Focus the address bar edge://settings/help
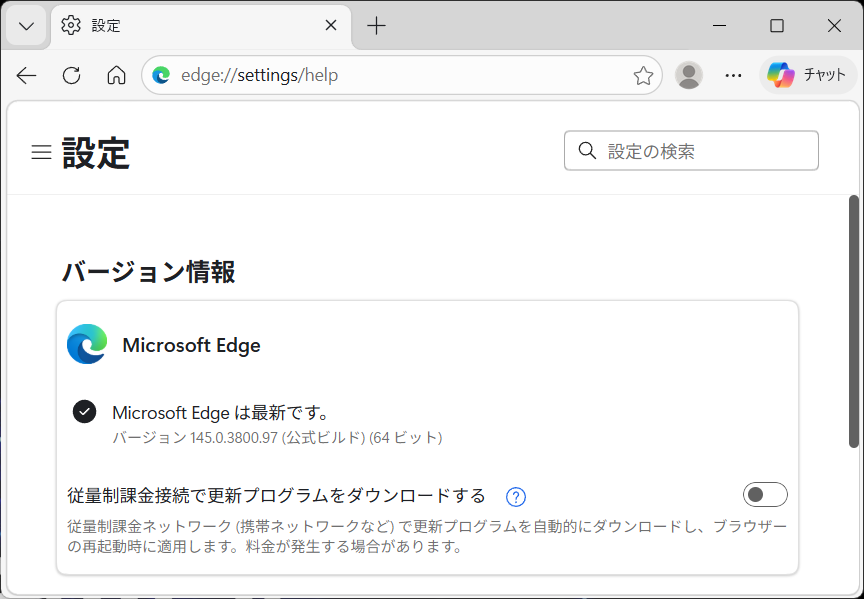The height and width of the screenshot is (599, 864). [402, 75]
